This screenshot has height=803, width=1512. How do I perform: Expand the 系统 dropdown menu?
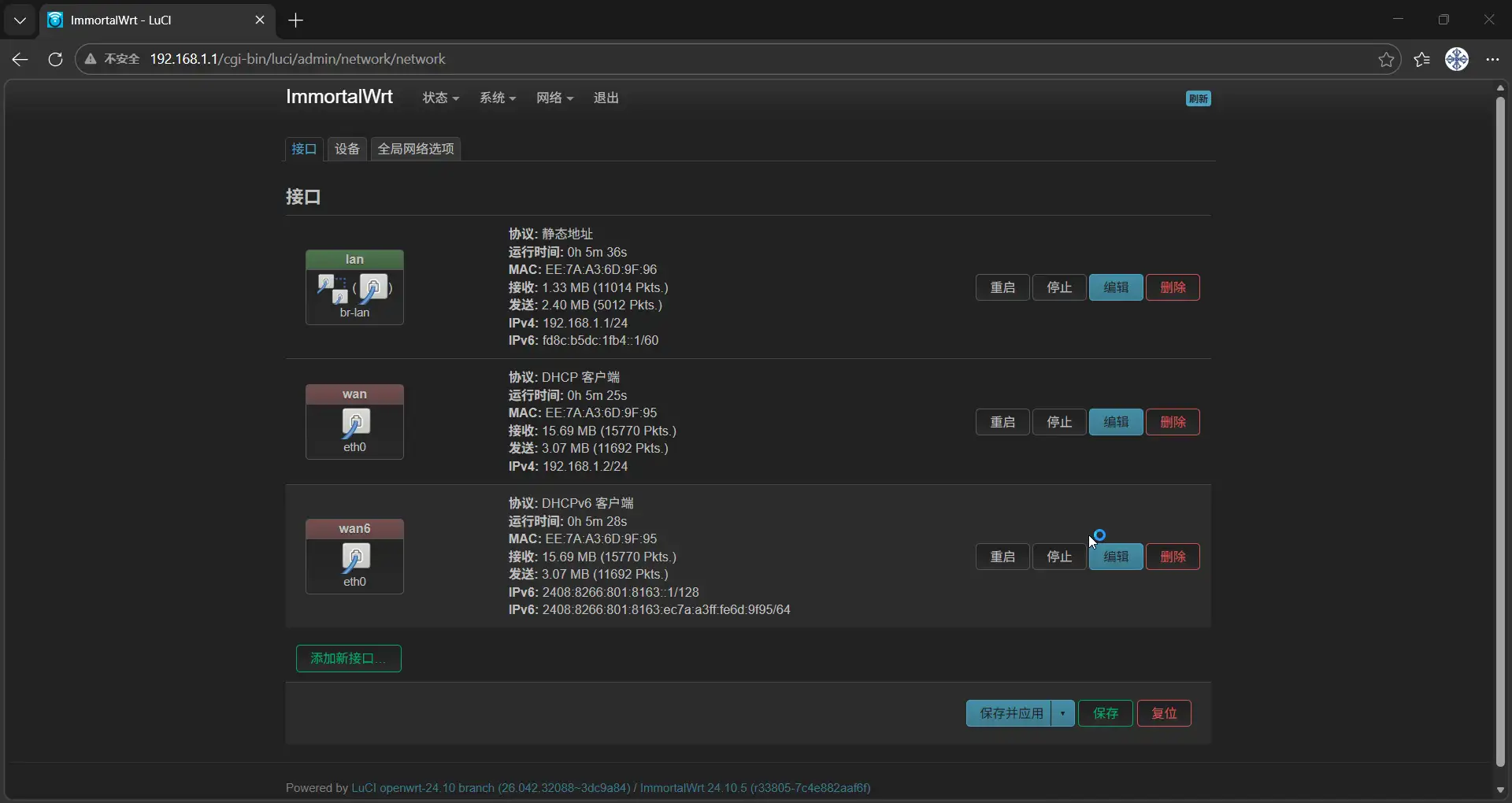point(497,98)
